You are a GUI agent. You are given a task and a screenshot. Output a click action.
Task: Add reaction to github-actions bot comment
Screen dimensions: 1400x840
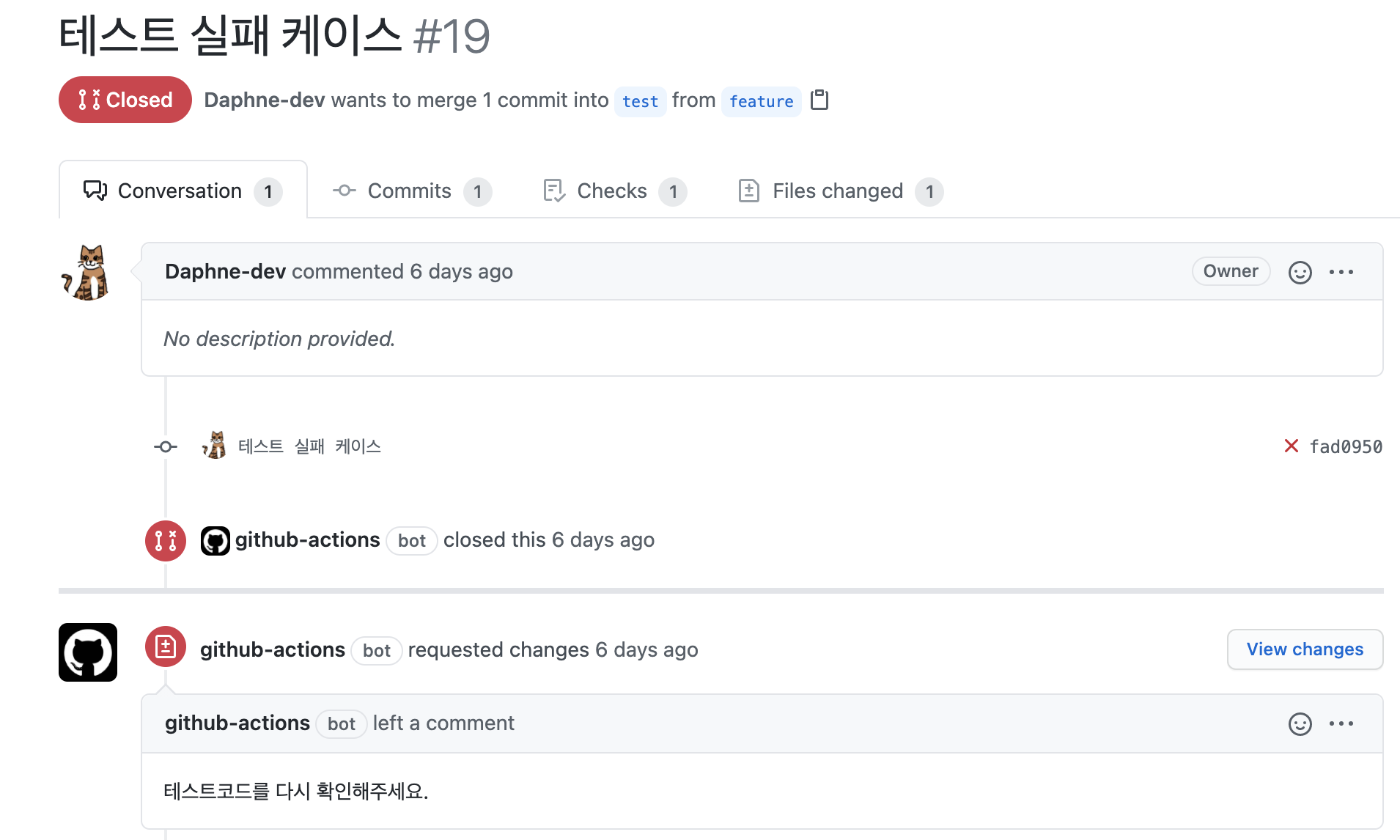[x=1300, y=723]
